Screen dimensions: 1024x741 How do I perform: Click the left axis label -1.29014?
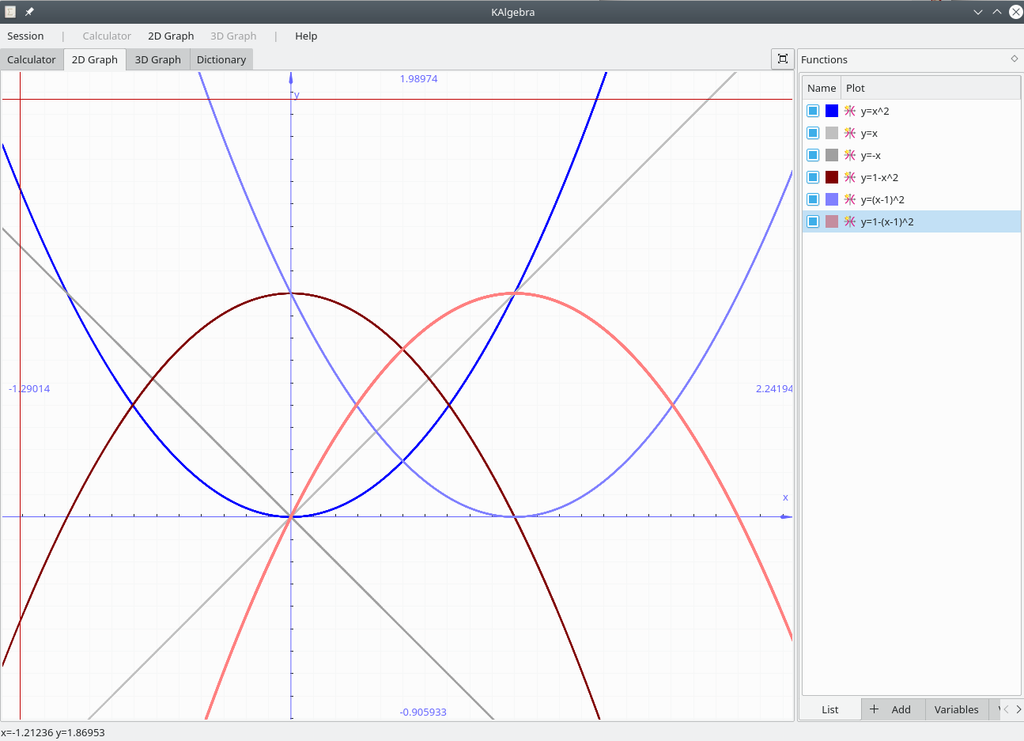pos(29,388)
